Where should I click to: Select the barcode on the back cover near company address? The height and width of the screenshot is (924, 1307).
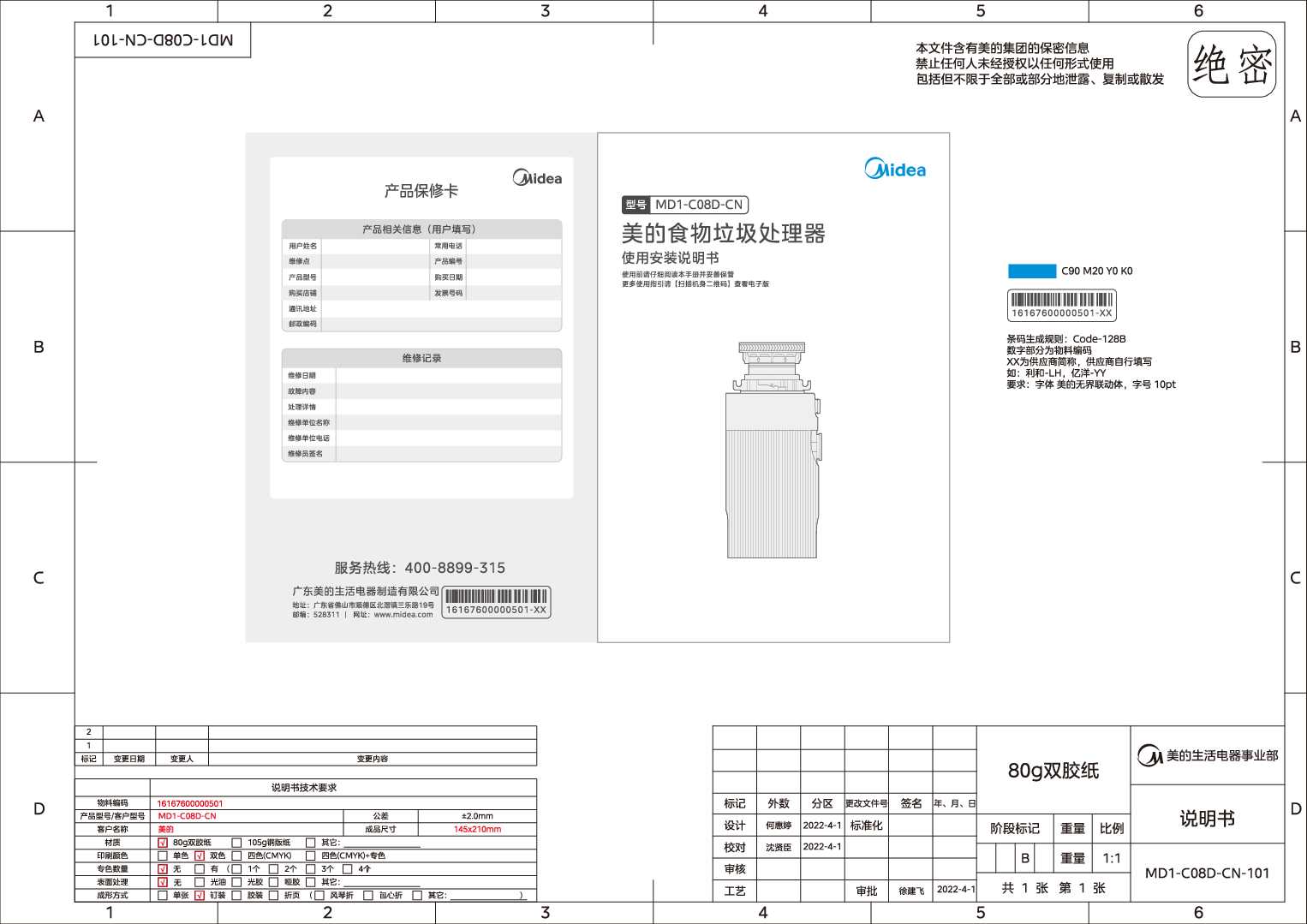496,602
